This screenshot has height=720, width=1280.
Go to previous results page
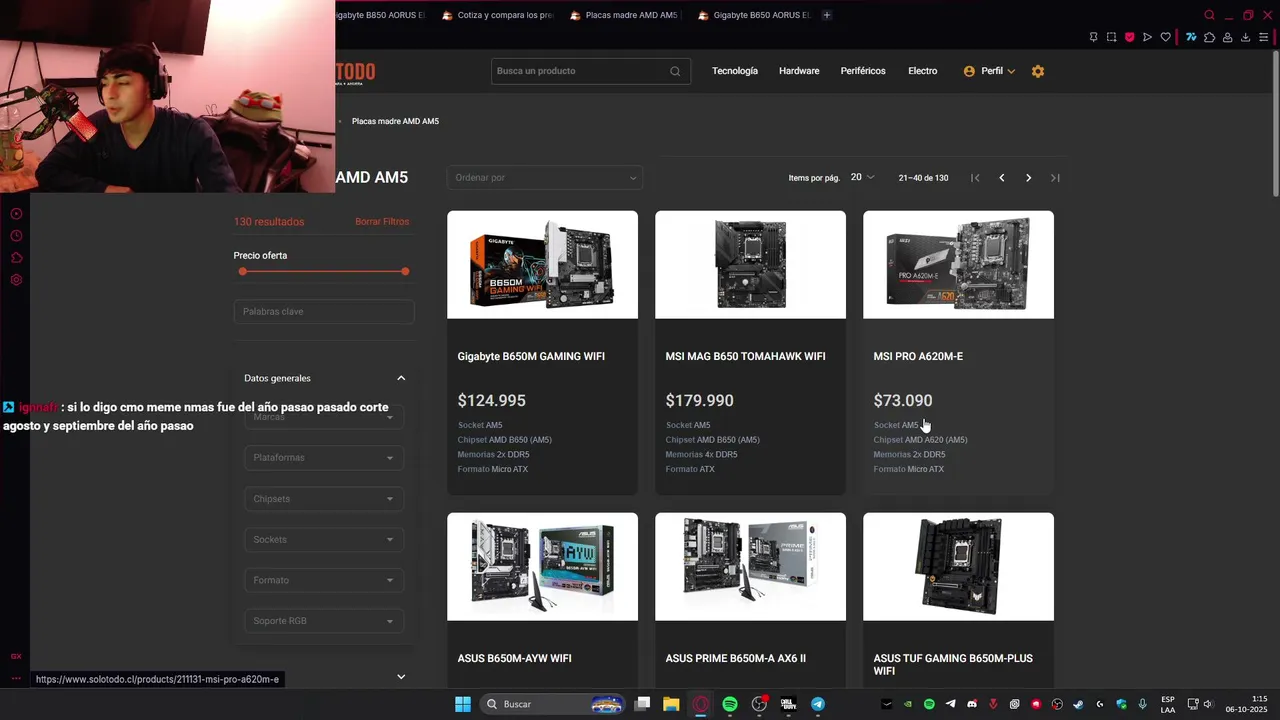[1001, 178]
